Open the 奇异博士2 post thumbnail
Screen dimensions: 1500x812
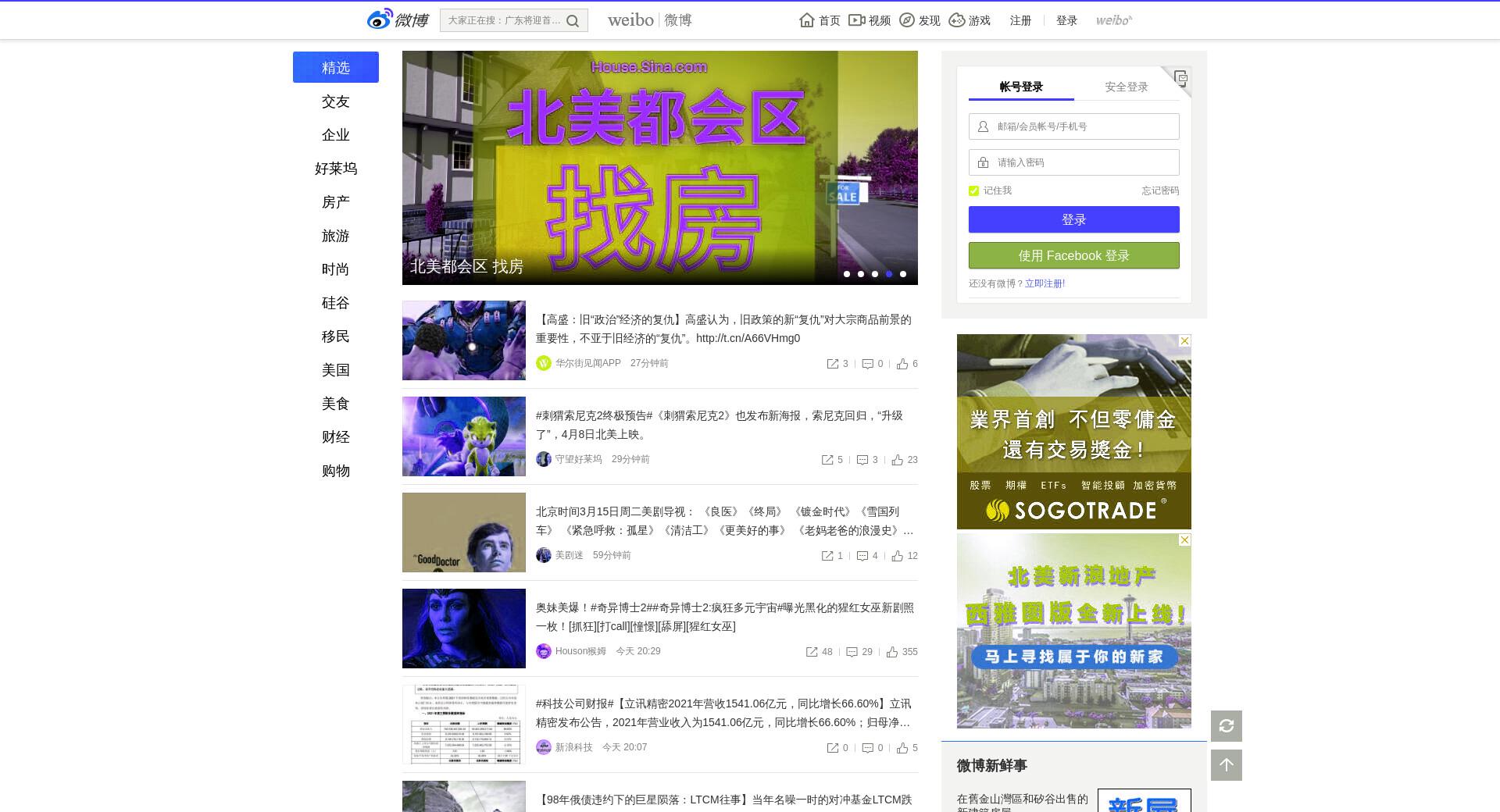(x=464, y=629)
